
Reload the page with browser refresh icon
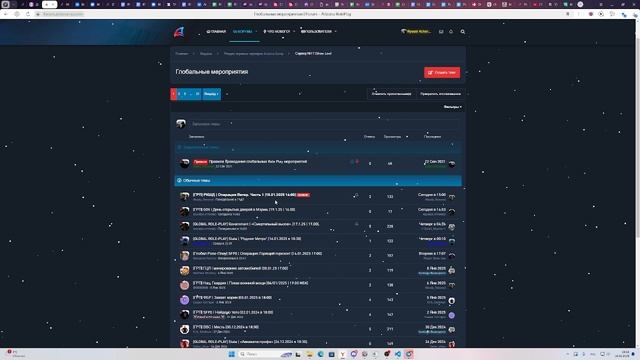point(28,14)
